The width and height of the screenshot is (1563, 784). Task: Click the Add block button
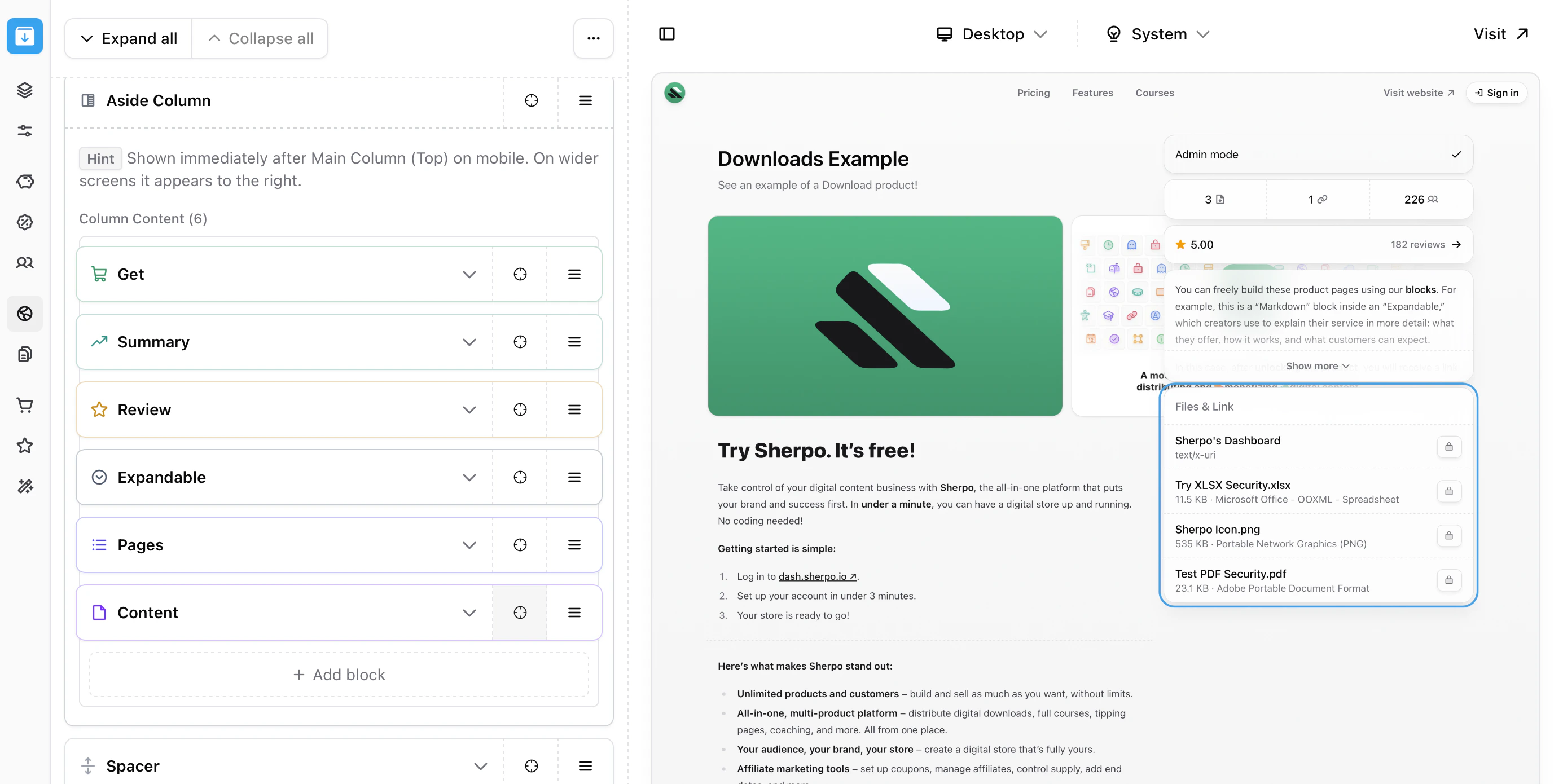tap(339, 675)
